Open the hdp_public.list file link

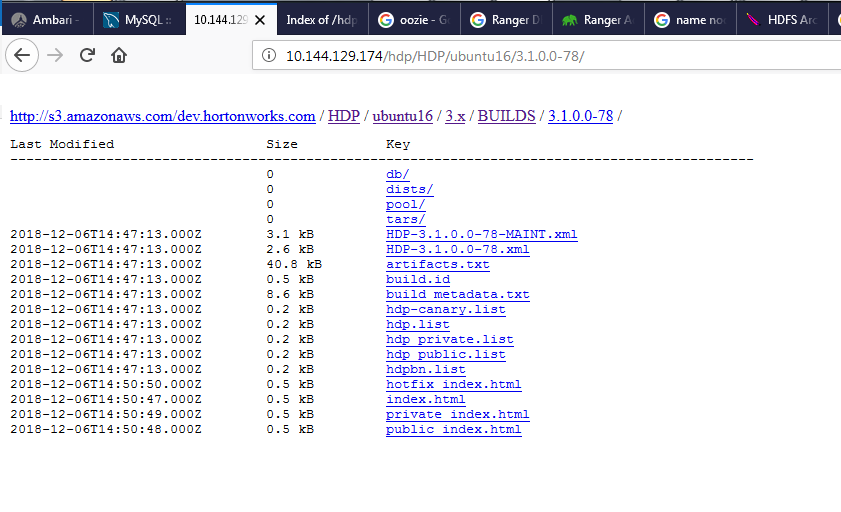click(446, 354)
